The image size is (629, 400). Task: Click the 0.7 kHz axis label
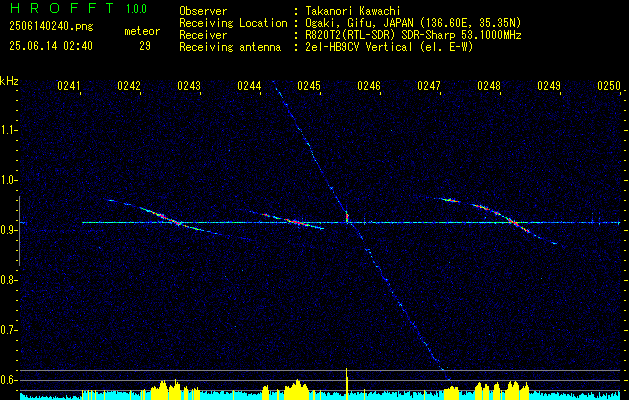(x=8, y=330)
